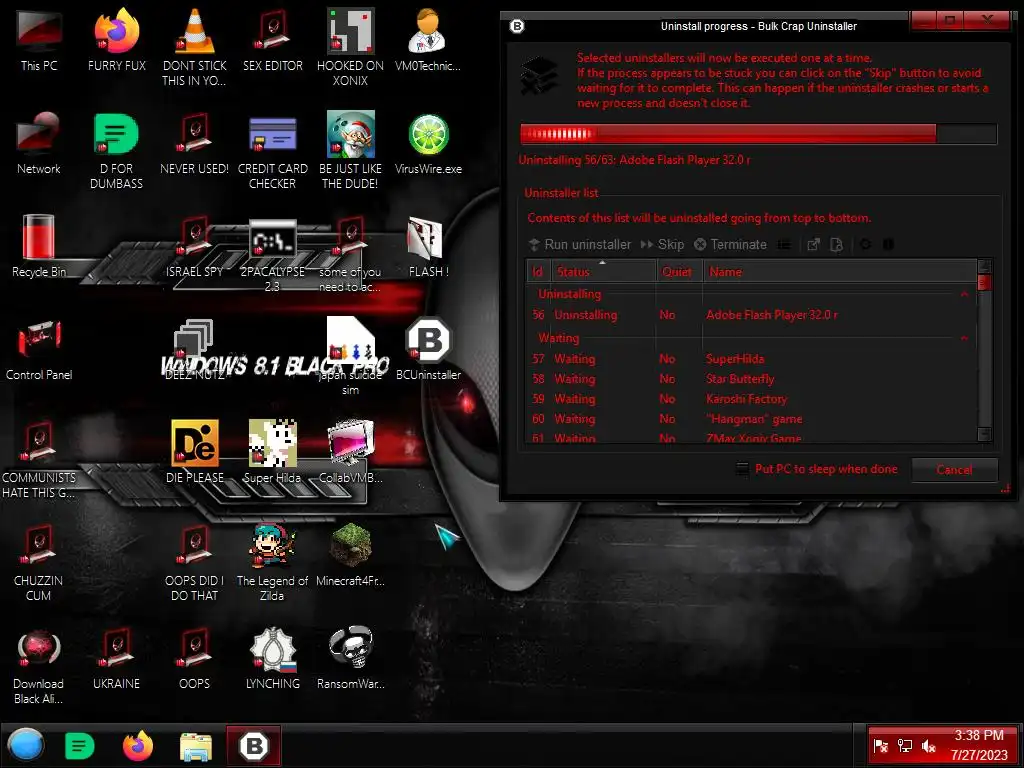This screenshot has height=768, width=1024.
Task: Click the BCUninstaller taskbar button
Action: click(254, 745)
